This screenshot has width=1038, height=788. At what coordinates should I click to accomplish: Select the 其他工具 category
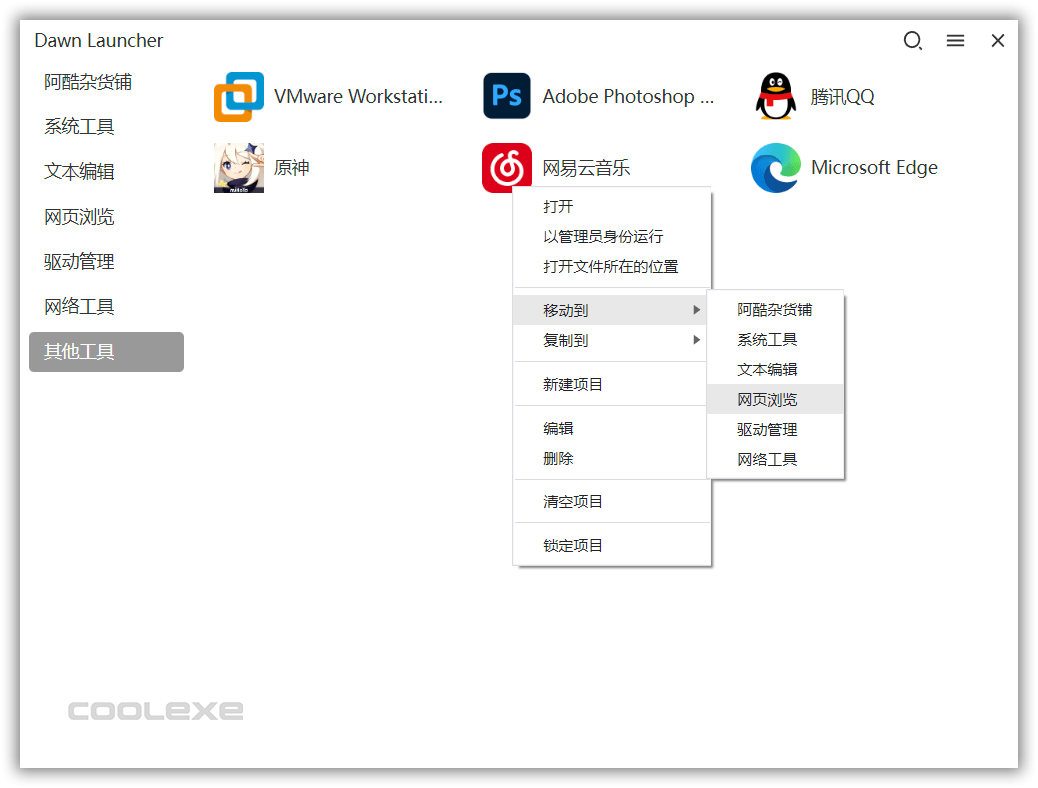coord(79,351)
